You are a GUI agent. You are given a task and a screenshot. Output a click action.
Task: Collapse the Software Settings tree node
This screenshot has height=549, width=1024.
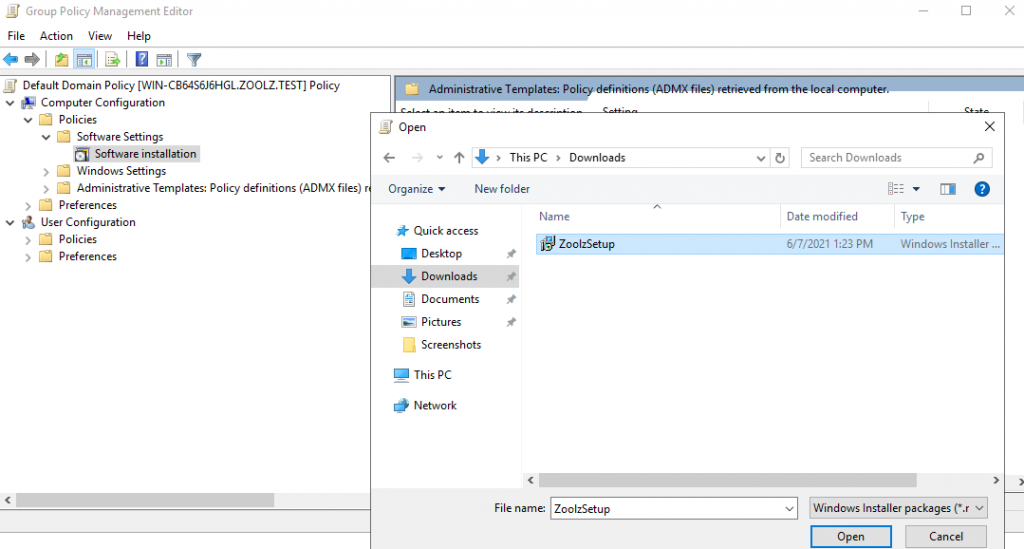46,137
